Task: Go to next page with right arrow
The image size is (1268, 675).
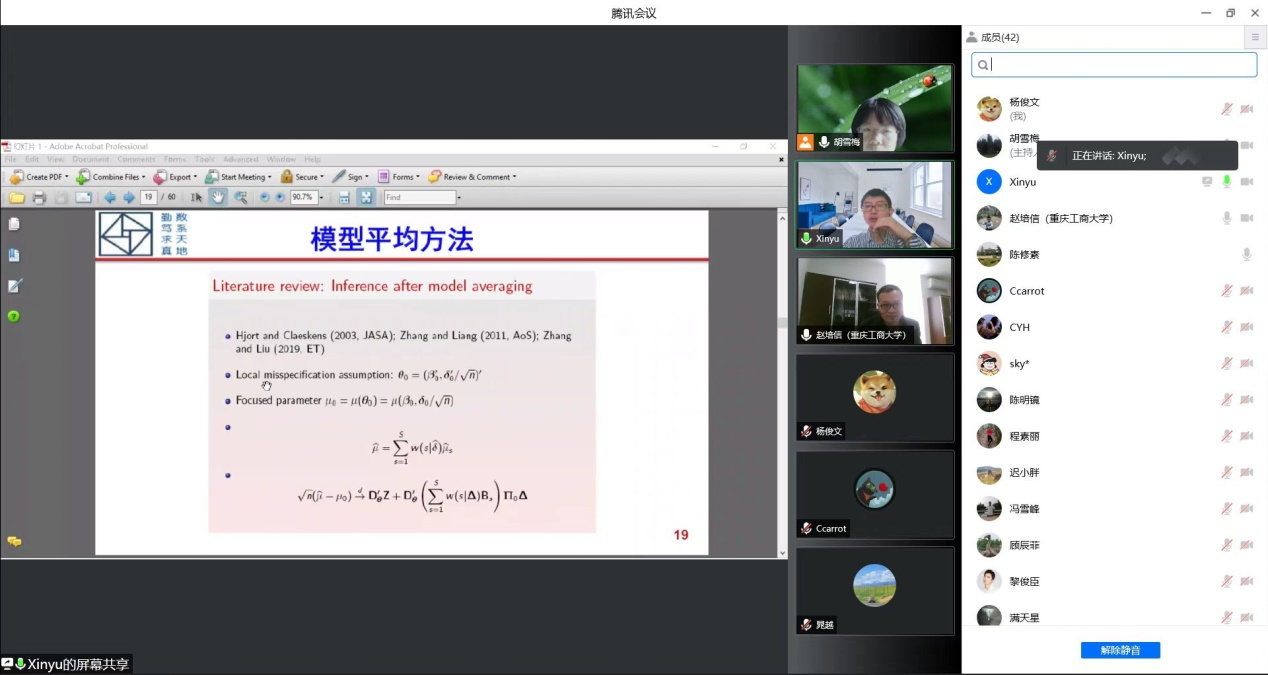Action: click(128, 198)
